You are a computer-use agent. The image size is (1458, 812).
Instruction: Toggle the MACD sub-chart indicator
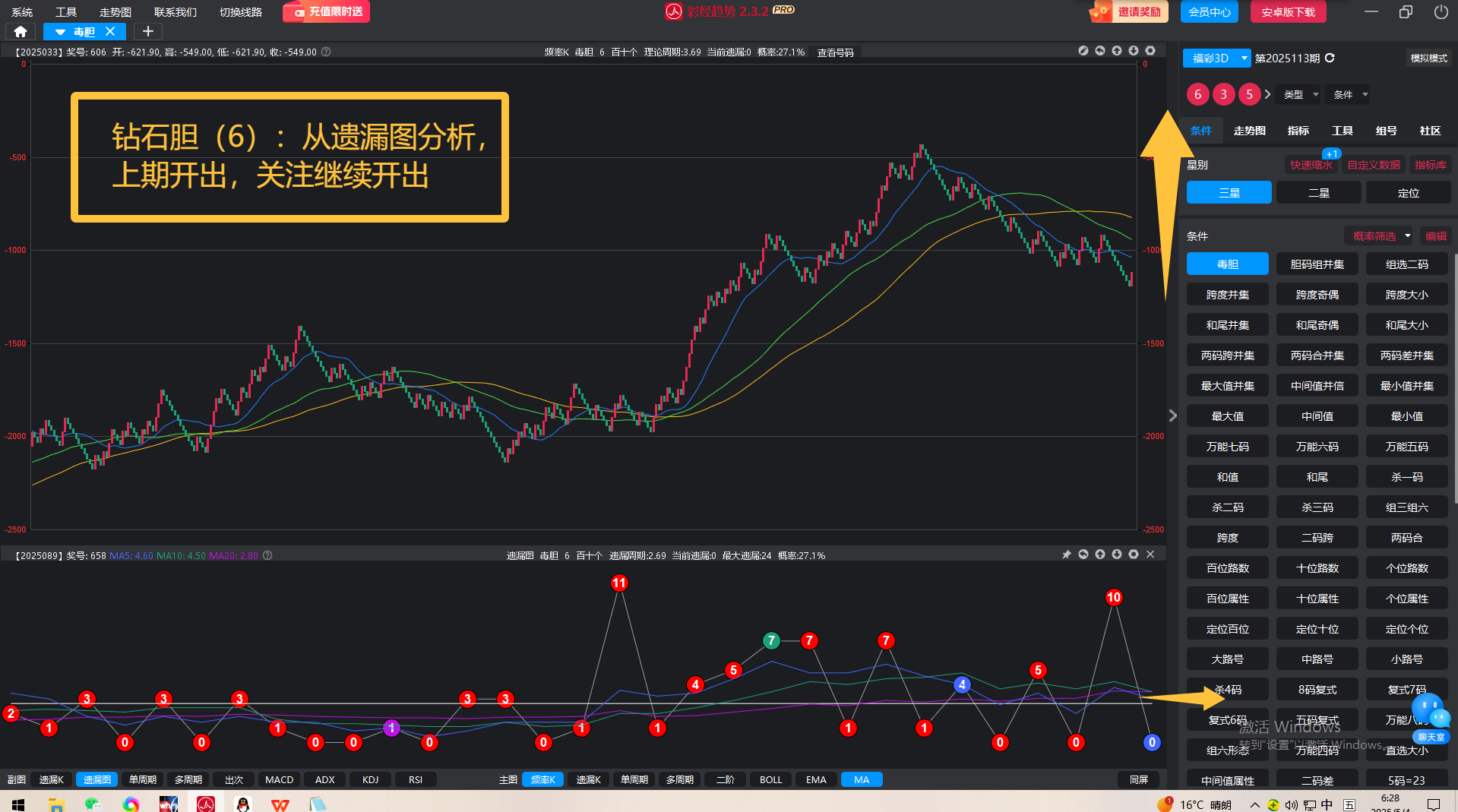tap(279, 779)
